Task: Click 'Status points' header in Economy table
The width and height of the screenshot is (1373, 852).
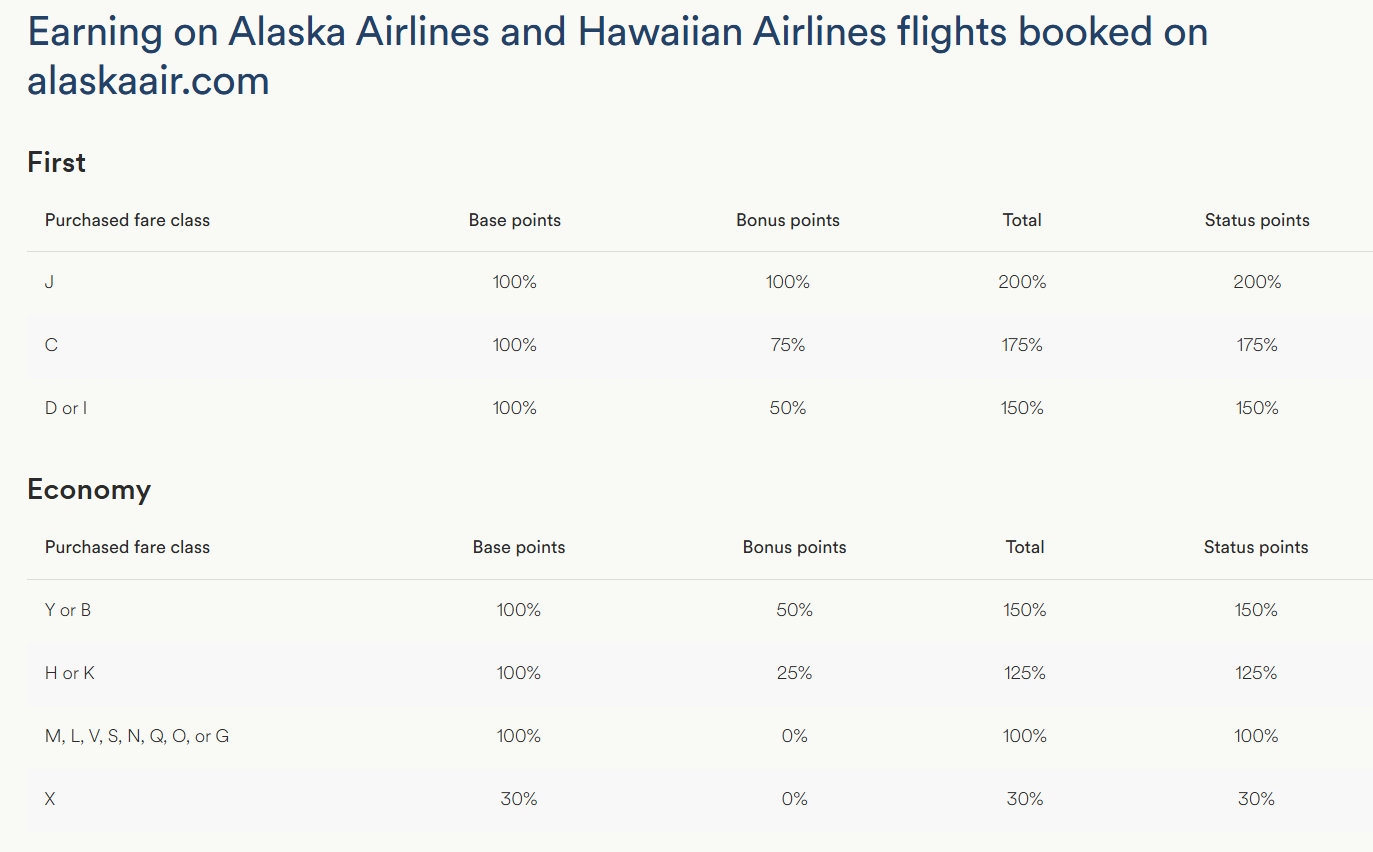Action: (1256, 547)
